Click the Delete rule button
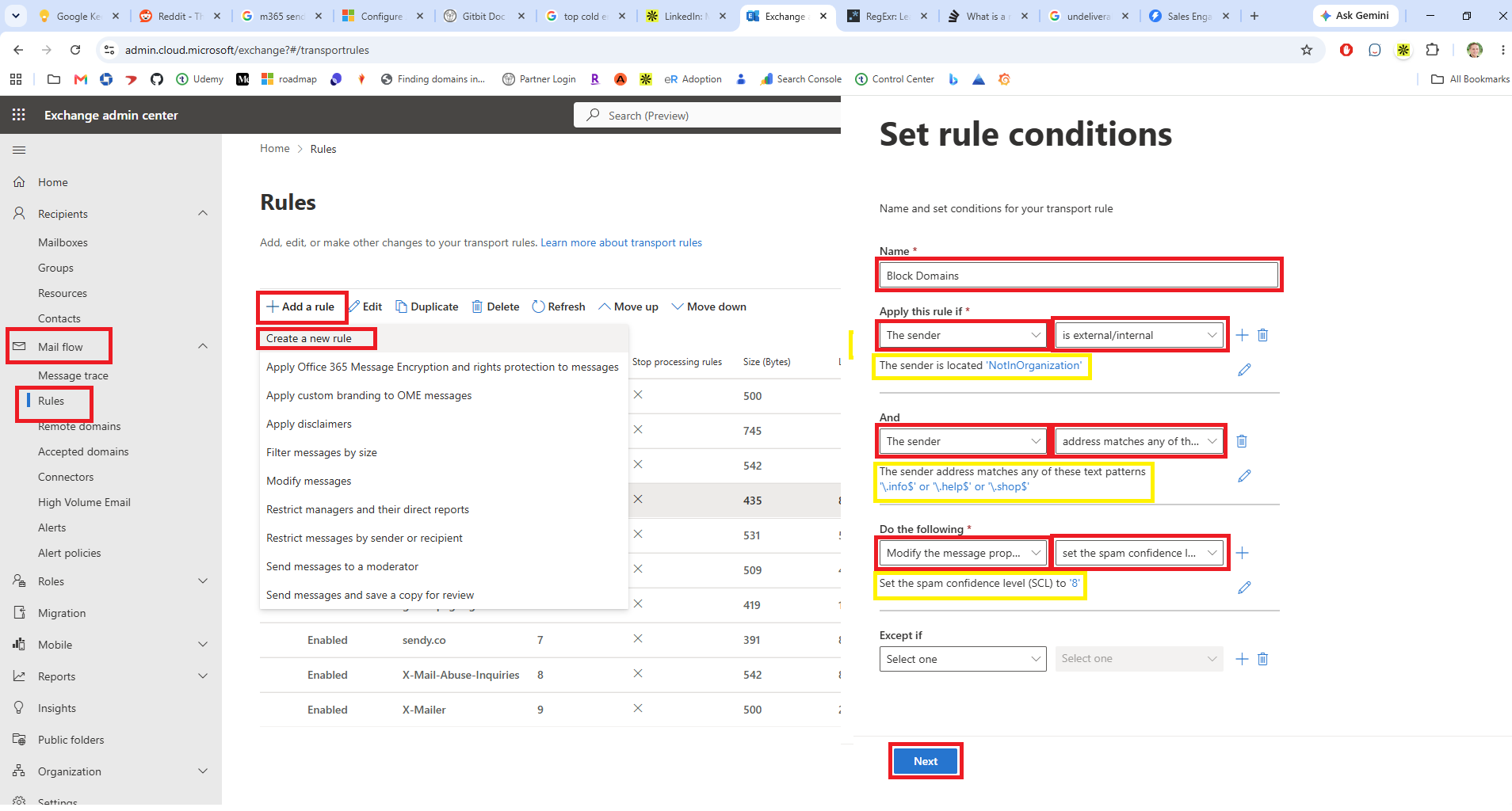Image resolution: width=1512 pixels, height=811 pixels. (496, 307)
